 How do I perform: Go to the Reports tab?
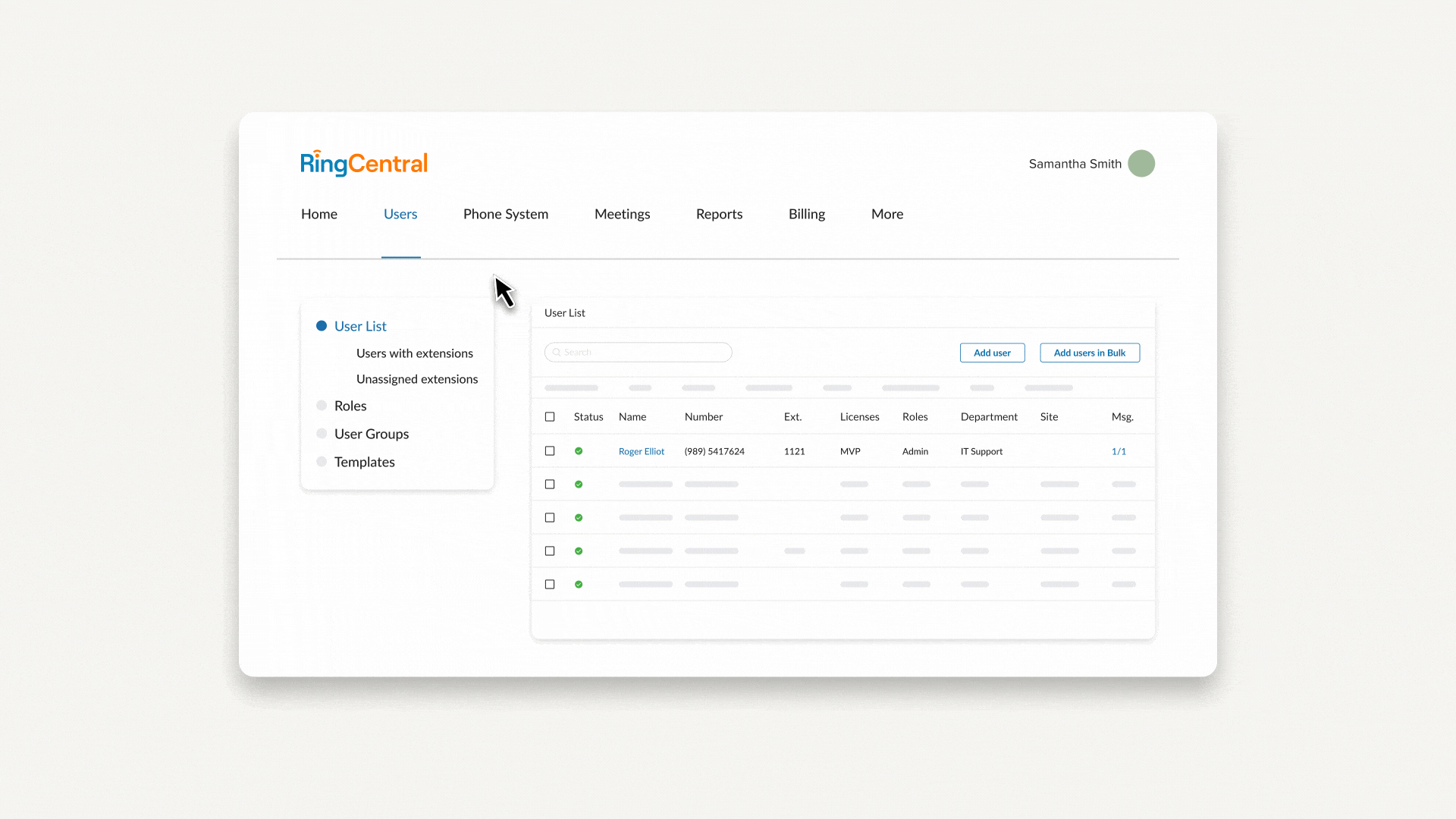click(719, 214)
